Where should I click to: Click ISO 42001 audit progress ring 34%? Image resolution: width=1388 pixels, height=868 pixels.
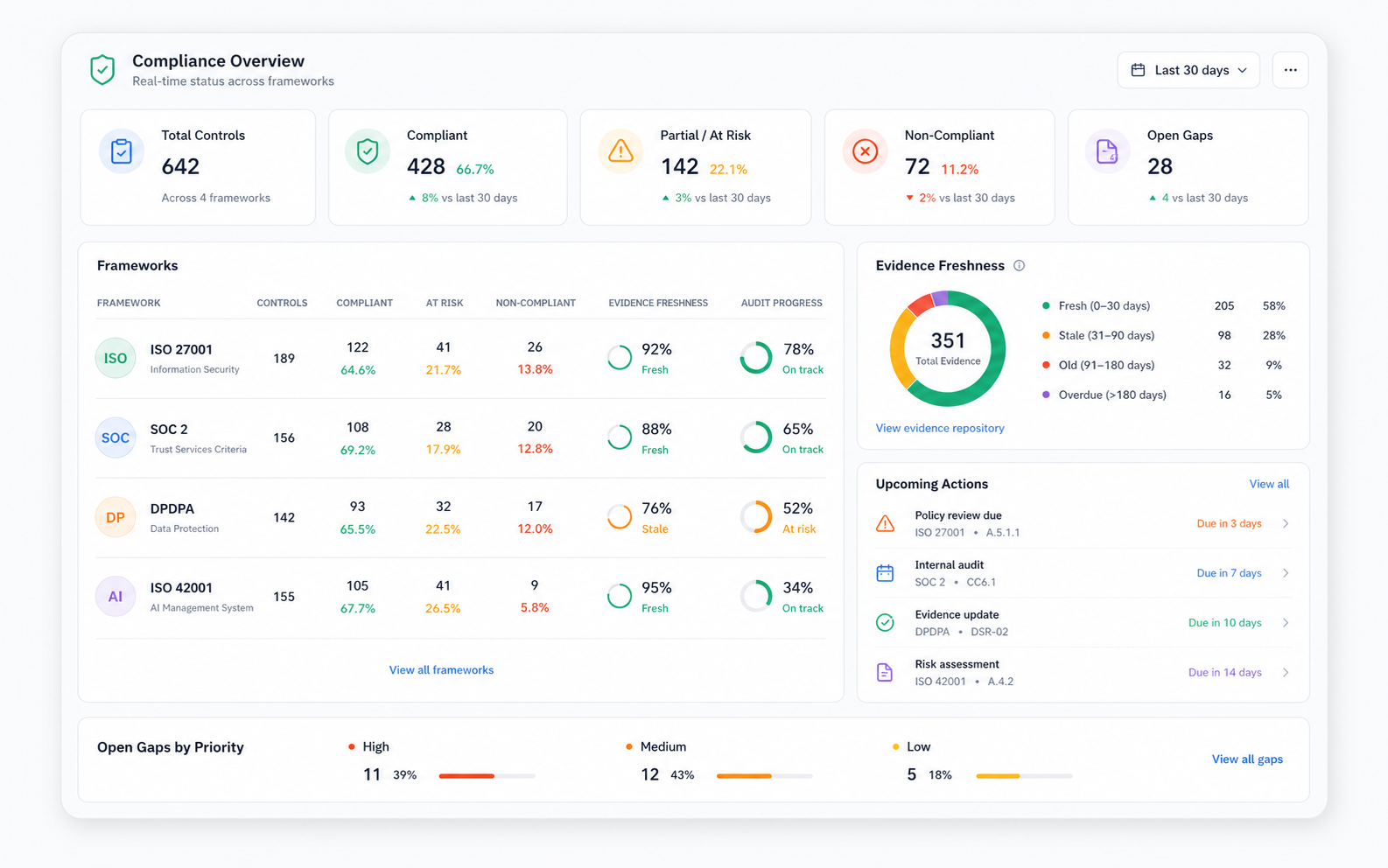tap(756, 596)
